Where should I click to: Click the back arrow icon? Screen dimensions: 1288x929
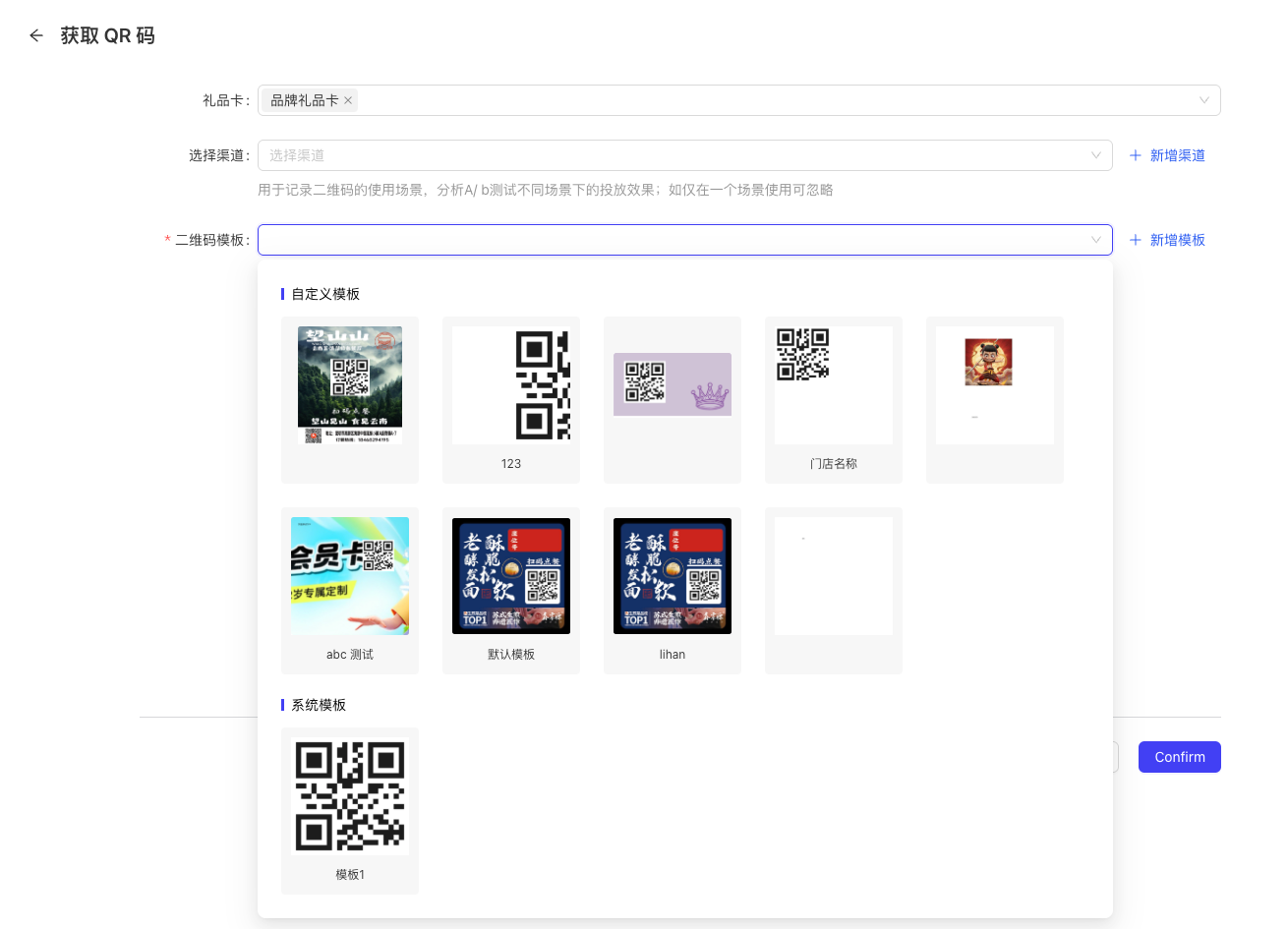(x=36, y=35)
